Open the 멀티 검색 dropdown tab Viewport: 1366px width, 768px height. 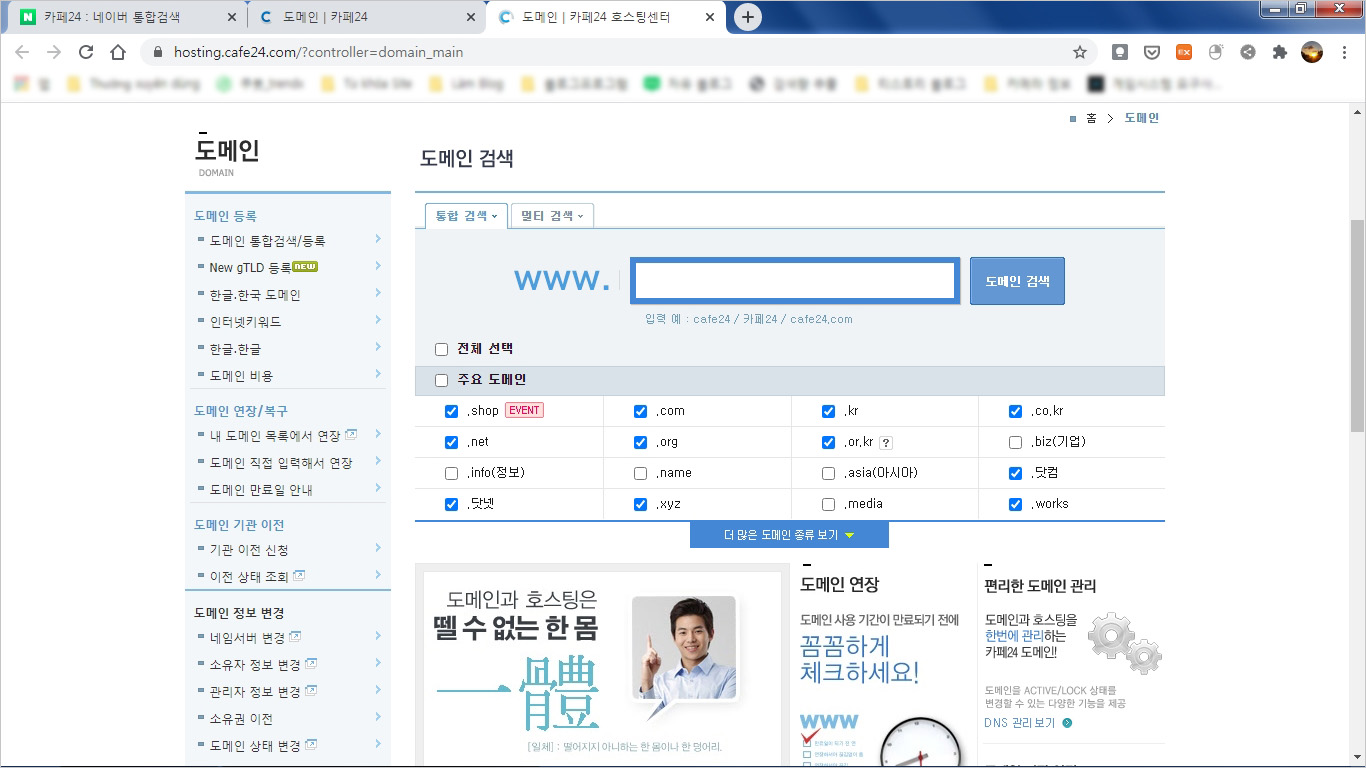[x=552, y=215]
